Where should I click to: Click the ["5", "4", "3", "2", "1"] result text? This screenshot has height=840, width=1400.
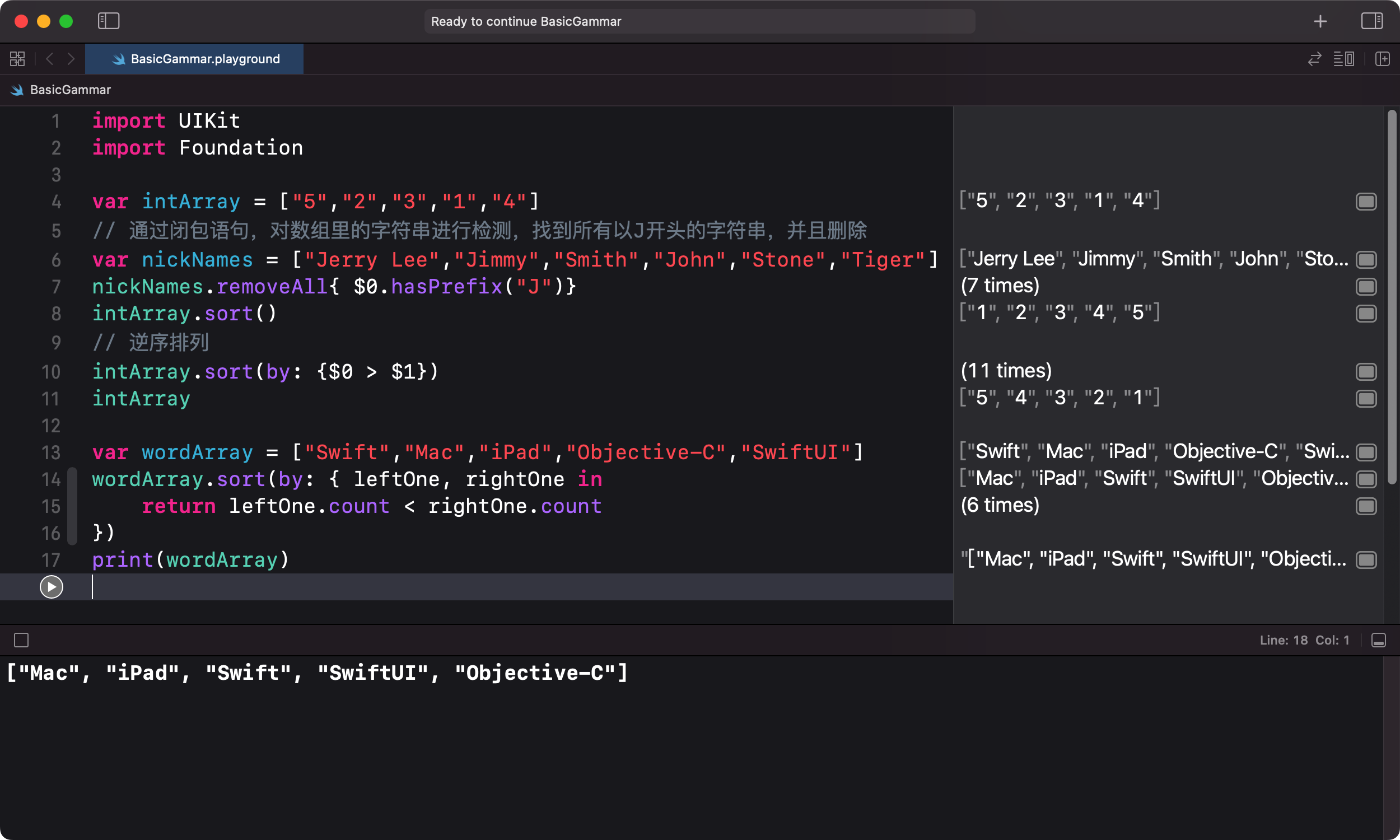(x=1060, y=398)
